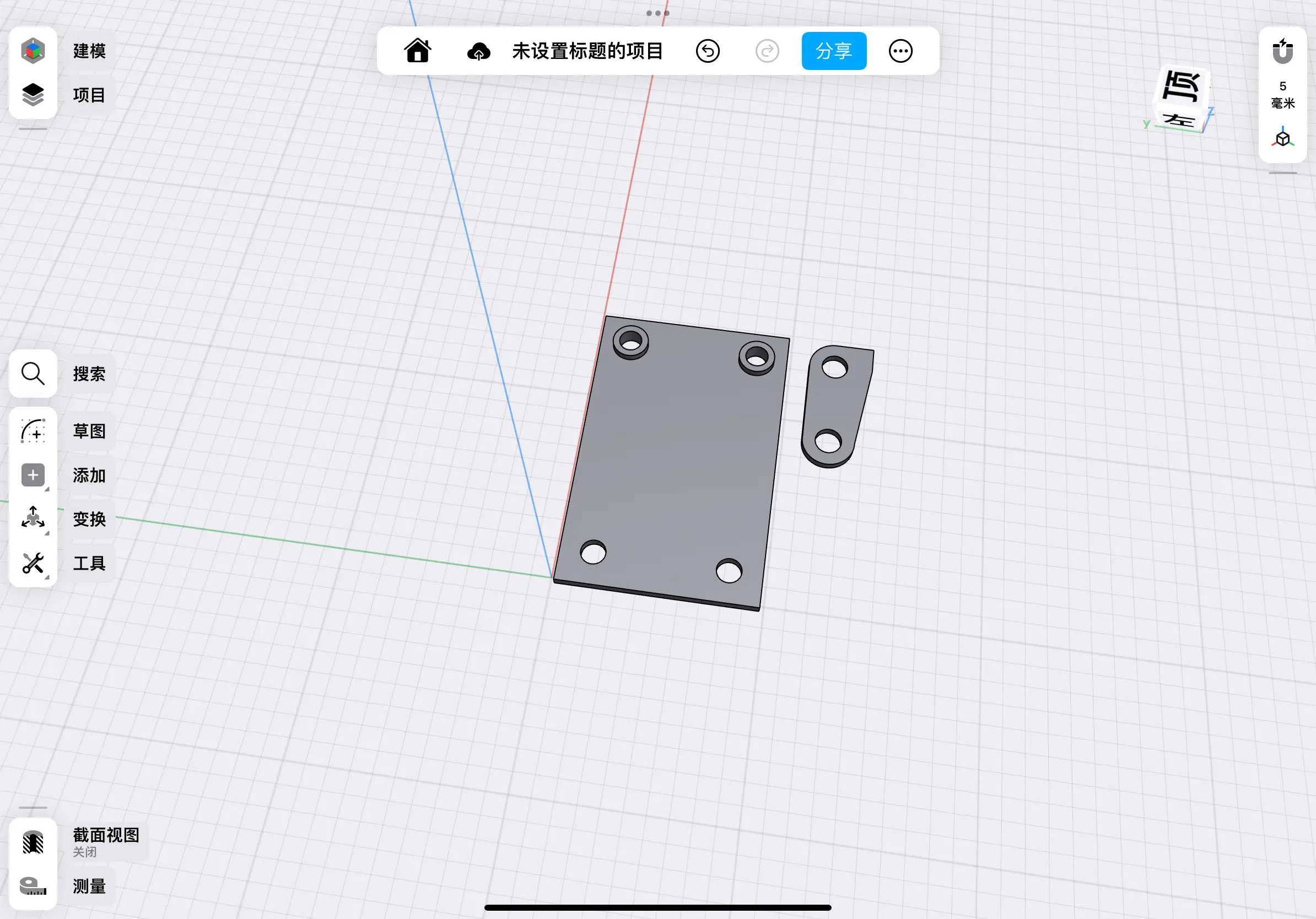Viewport: 1316px width, 919px height.
Task: Select the 测量 tape measure icon
Action: [33, 886]
